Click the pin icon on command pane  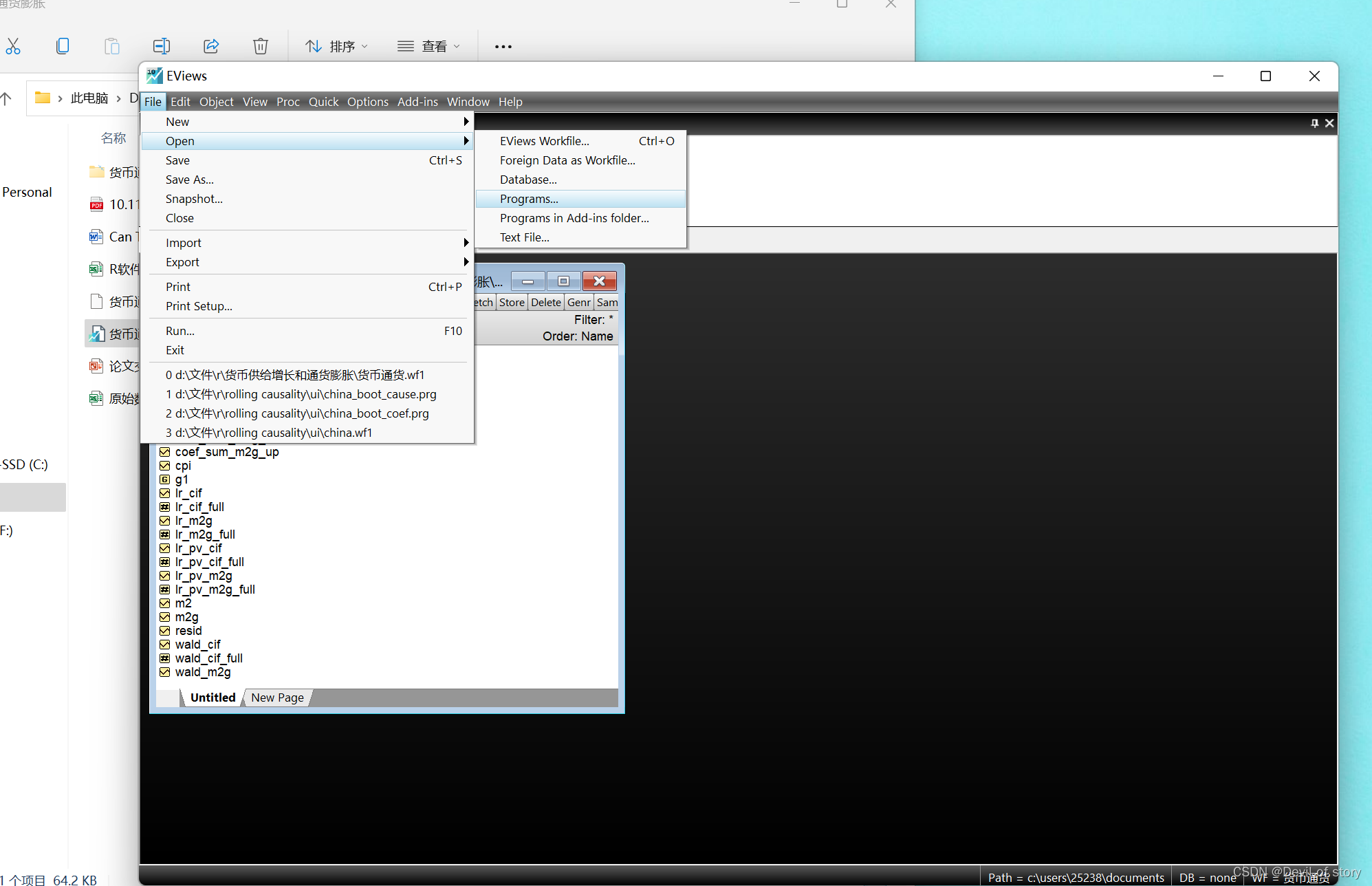point(1314,123)
